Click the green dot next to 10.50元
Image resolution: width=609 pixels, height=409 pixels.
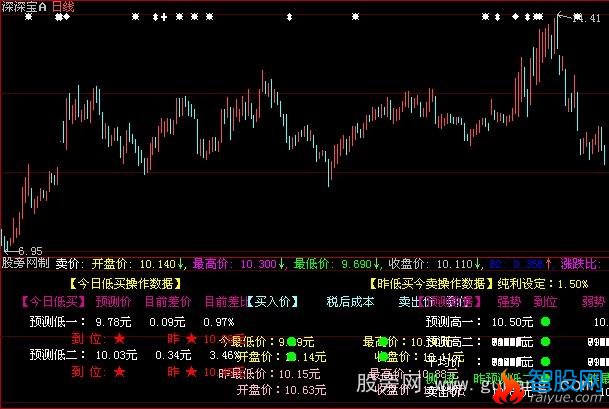545,322
